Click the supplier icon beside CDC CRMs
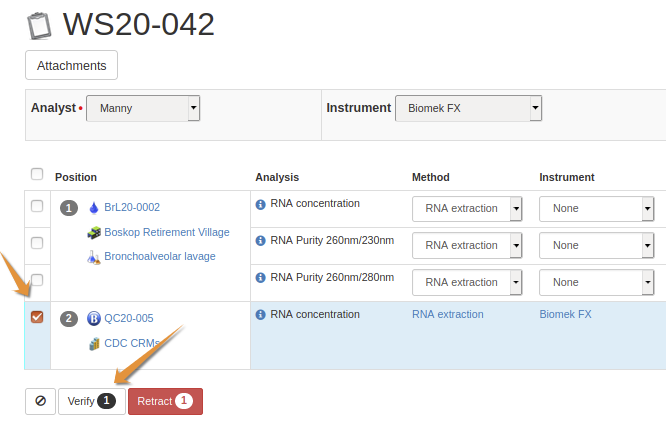 tap(94, 344)
